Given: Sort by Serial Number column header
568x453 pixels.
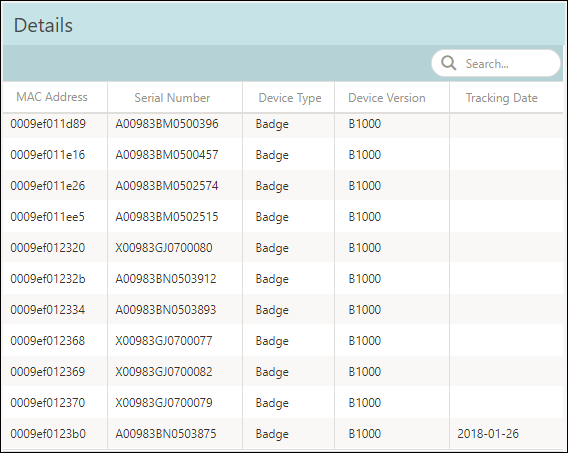Looking at the screenshot, I should 172,98.
